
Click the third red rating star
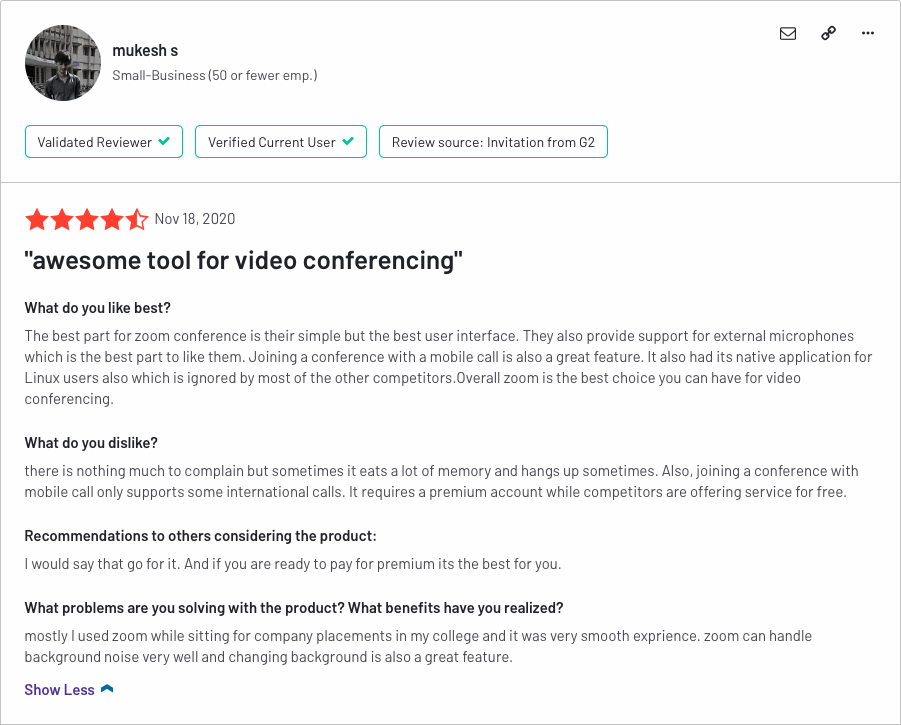[x=87, y=219]
